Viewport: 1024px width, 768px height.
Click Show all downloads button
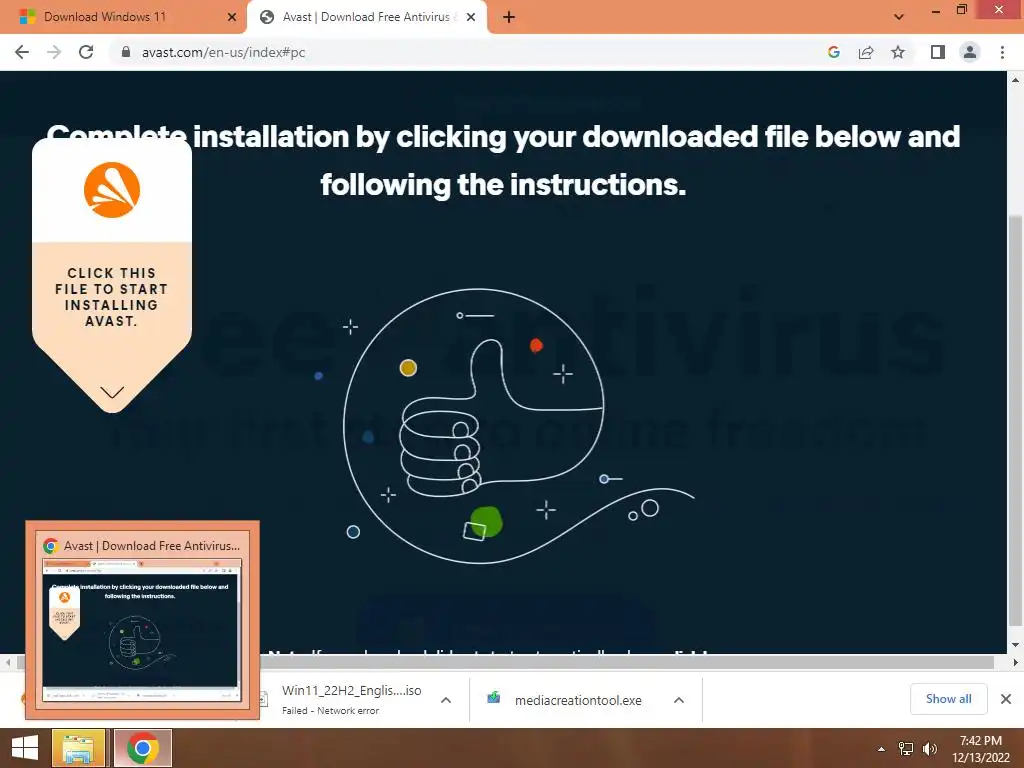948,699
